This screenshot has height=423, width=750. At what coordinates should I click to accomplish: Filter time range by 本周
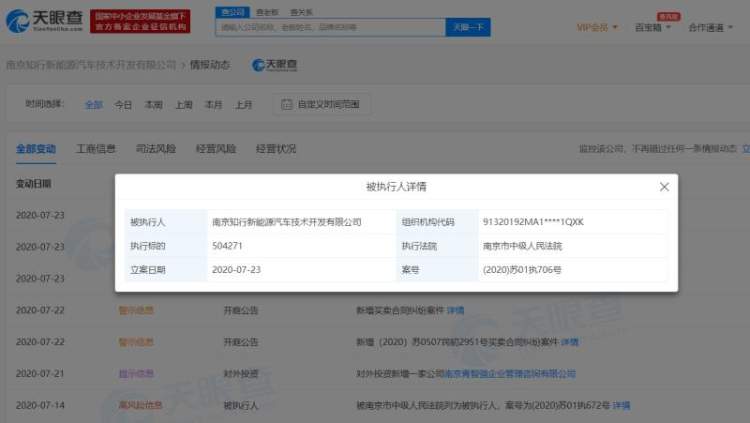pyautogui.click(x=154, y=104)
